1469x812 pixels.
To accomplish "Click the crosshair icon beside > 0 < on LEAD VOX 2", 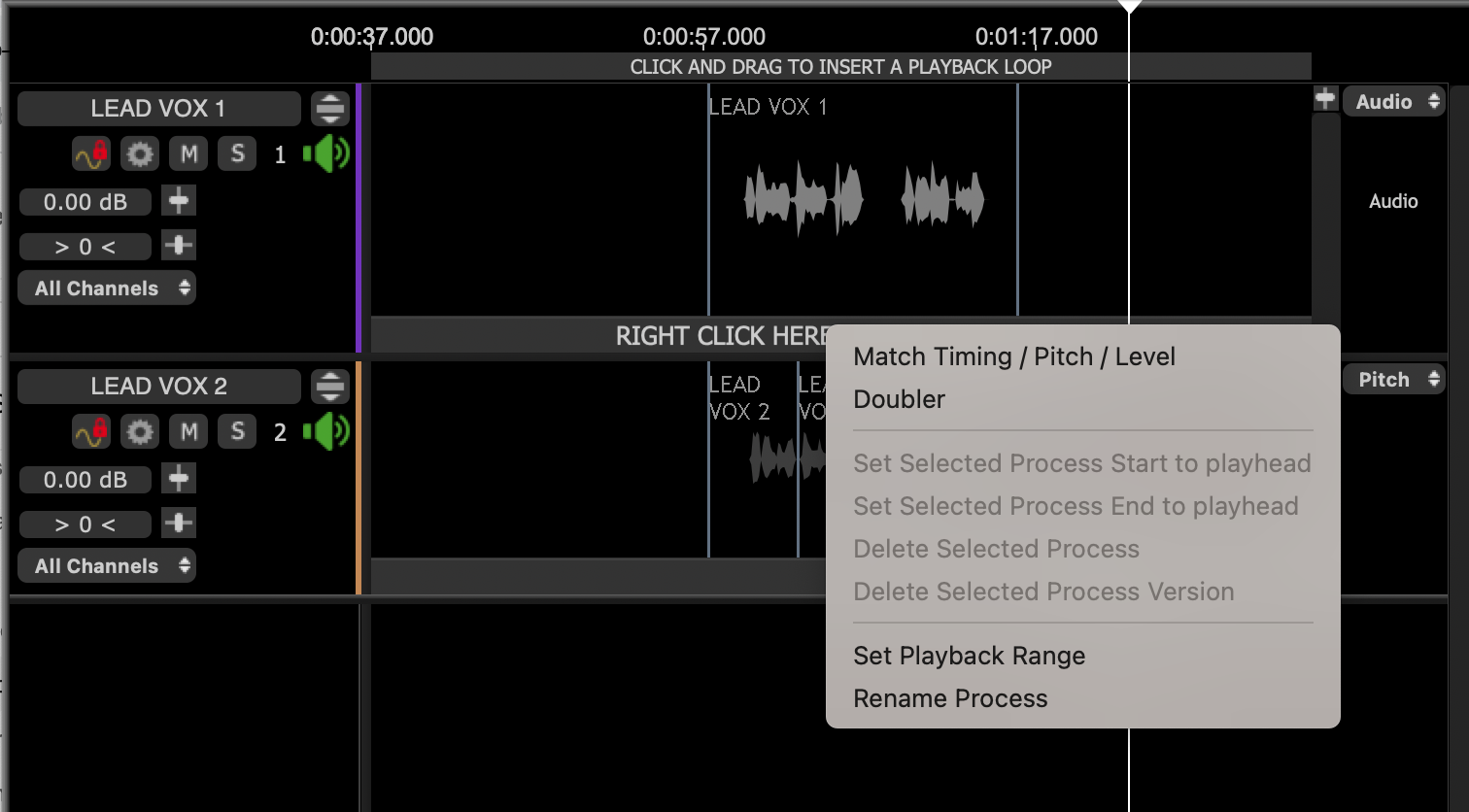I will pos(178,524).
